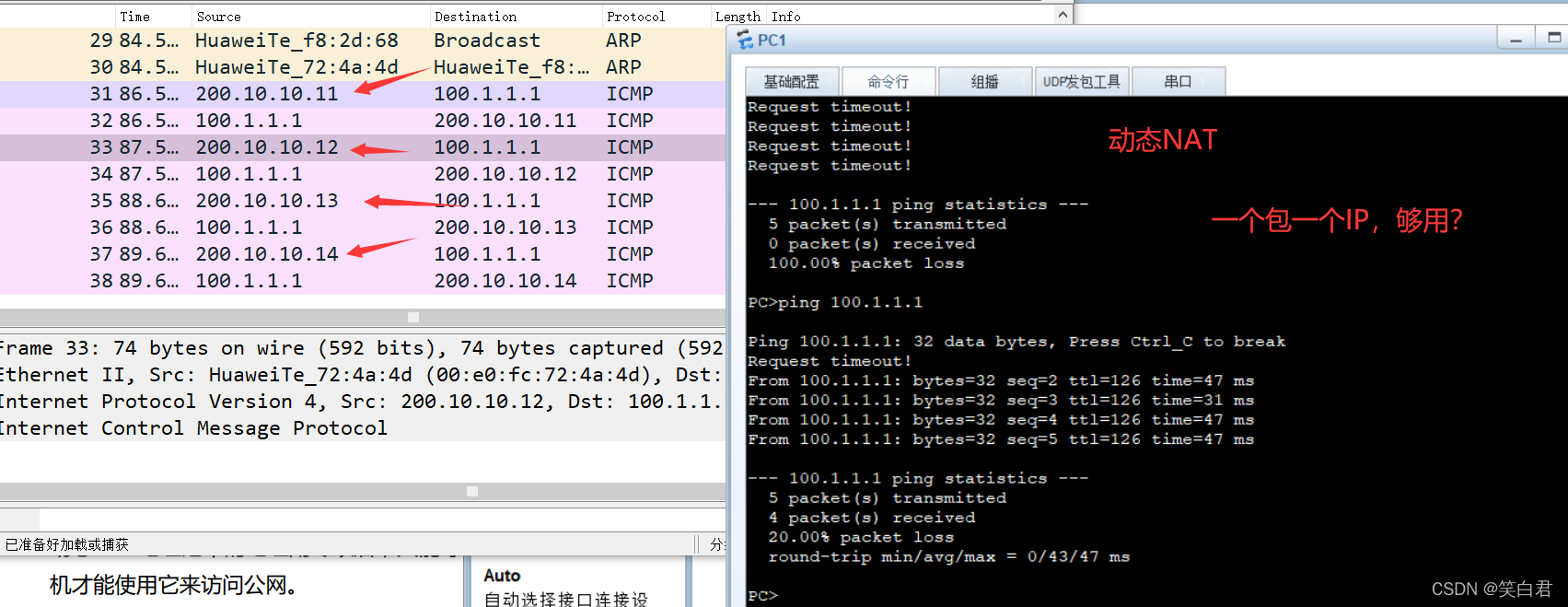This screenshot has height=607, width=1568.
Task: Open the 组播 tab in PC1
Action: tap(985, 81)
